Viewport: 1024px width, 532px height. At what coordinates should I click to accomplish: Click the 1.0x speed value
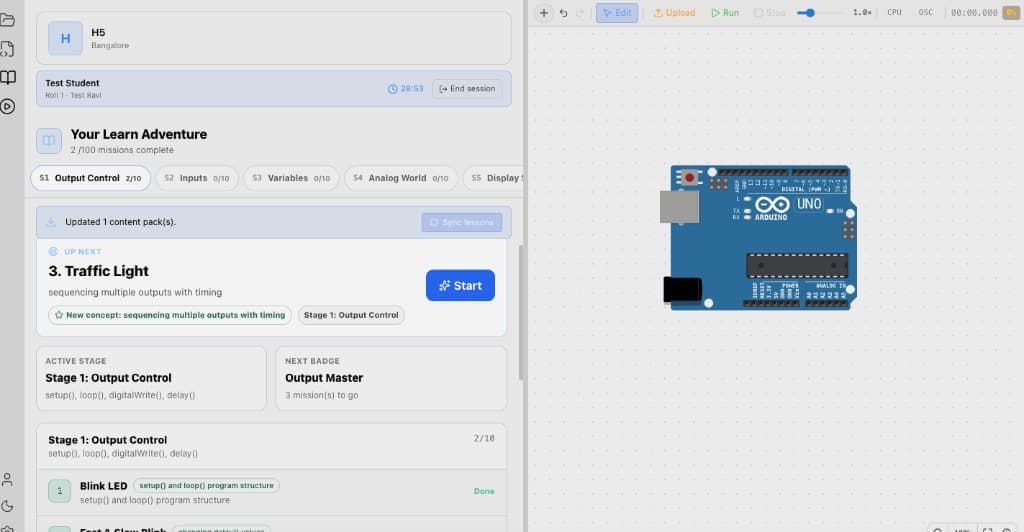(862, 12)
